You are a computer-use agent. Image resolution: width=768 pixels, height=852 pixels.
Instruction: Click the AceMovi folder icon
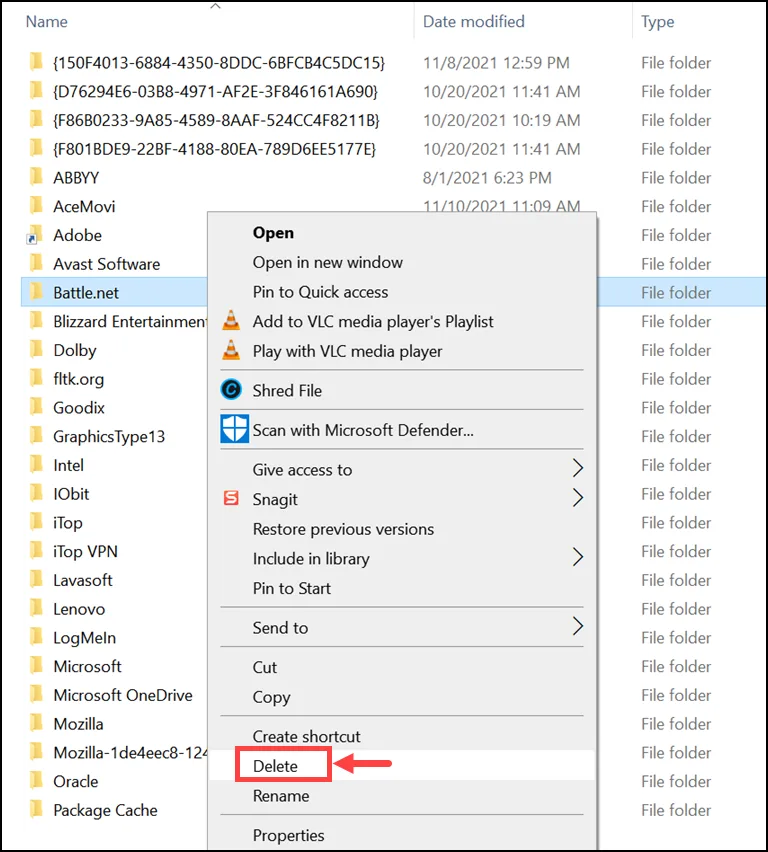pos(36,205)
